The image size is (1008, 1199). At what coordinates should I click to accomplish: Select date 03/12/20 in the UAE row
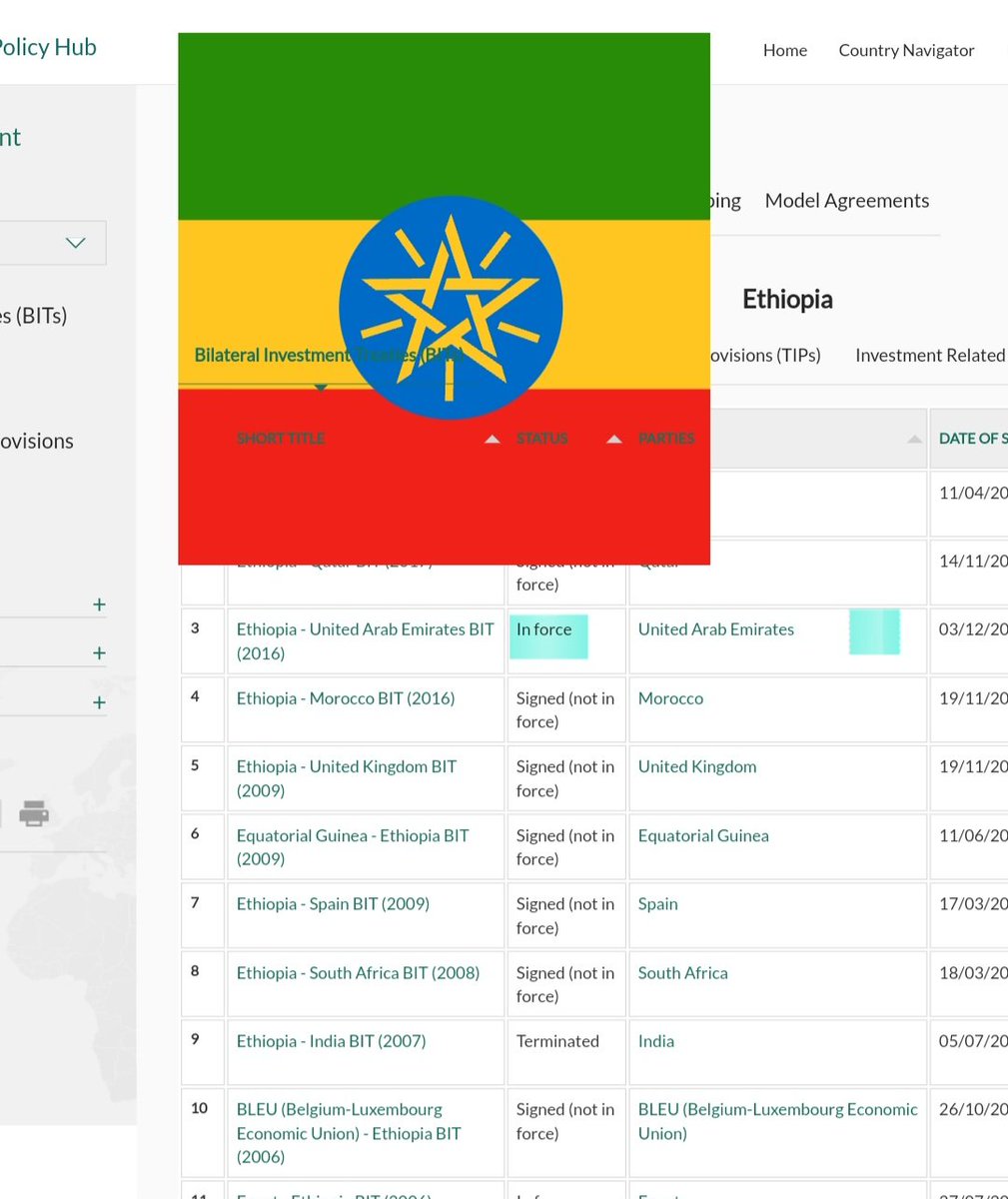(x=973, y=629)
